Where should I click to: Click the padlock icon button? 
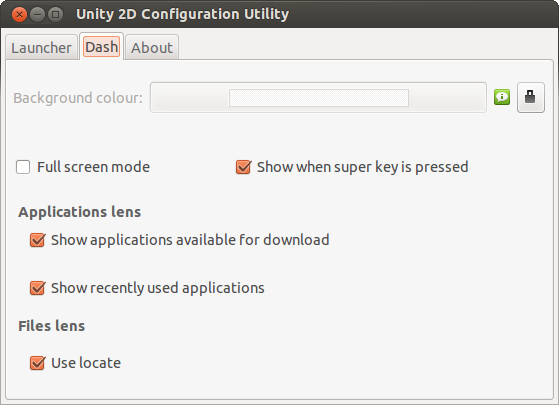(531, 97)
